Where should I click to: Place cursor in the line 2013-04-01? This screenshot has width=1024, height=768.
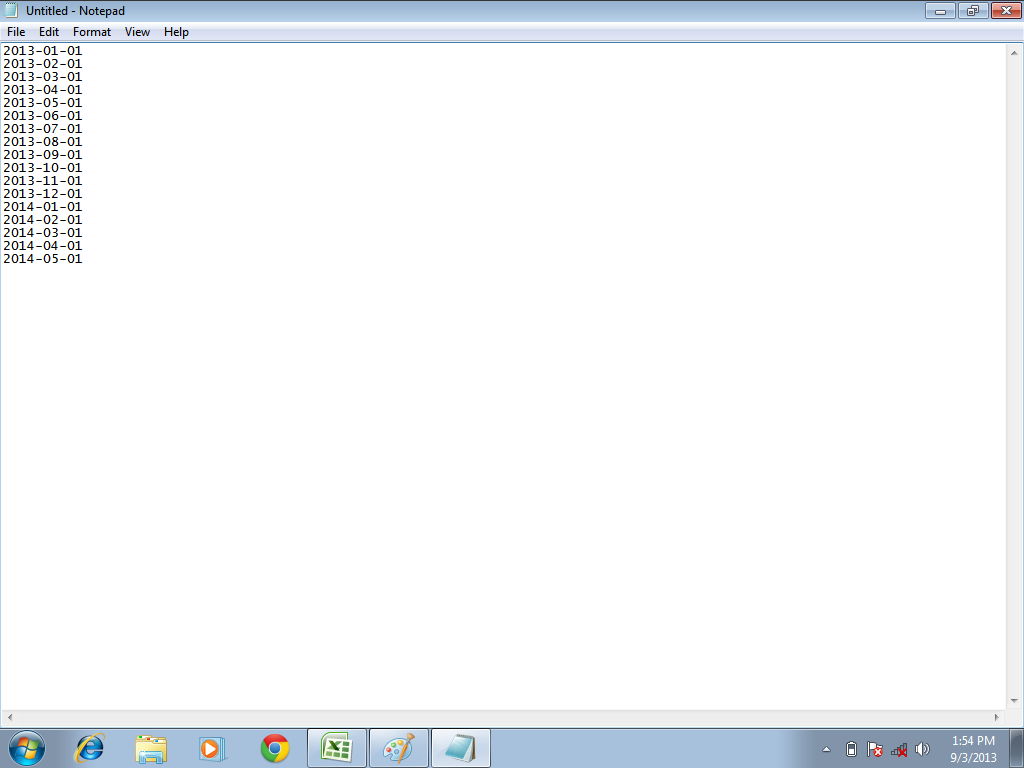(x=43, y=90)
